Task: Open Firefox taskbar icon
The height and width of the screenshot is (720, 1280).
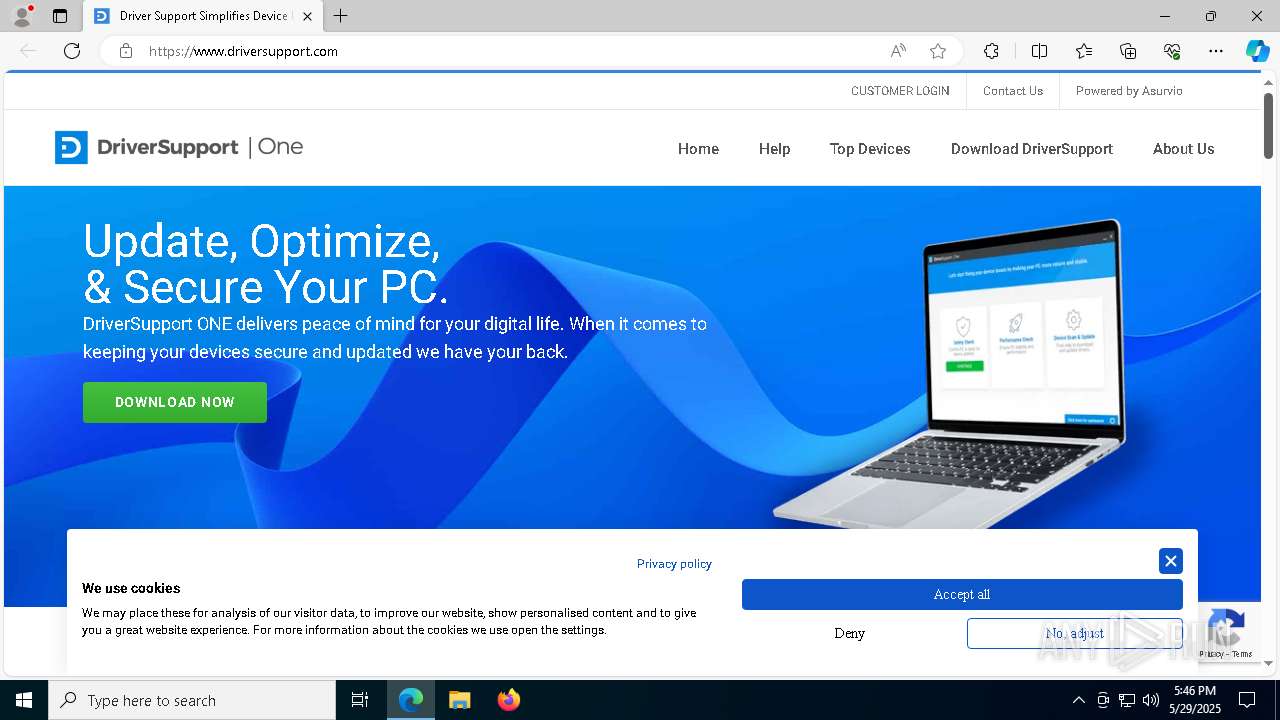Action: [509, 700]
